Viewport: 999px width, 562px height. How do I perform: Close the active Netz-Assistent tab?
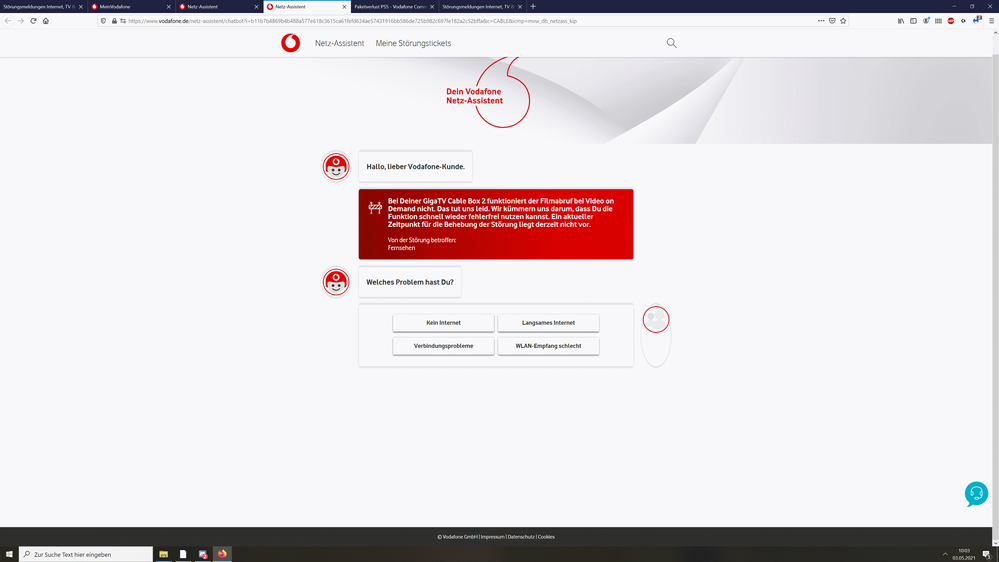coord(345,6)
